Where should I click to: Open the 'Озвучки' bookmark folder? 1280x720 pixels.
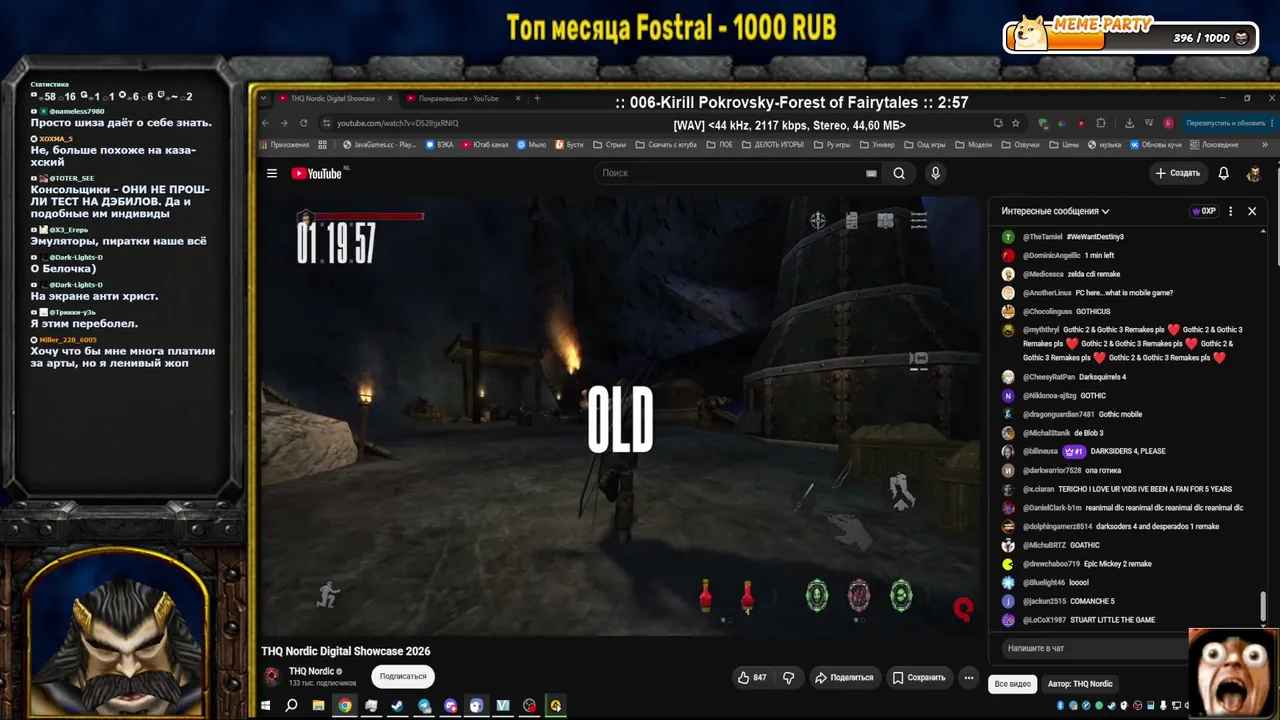(x=1021, y=145)
